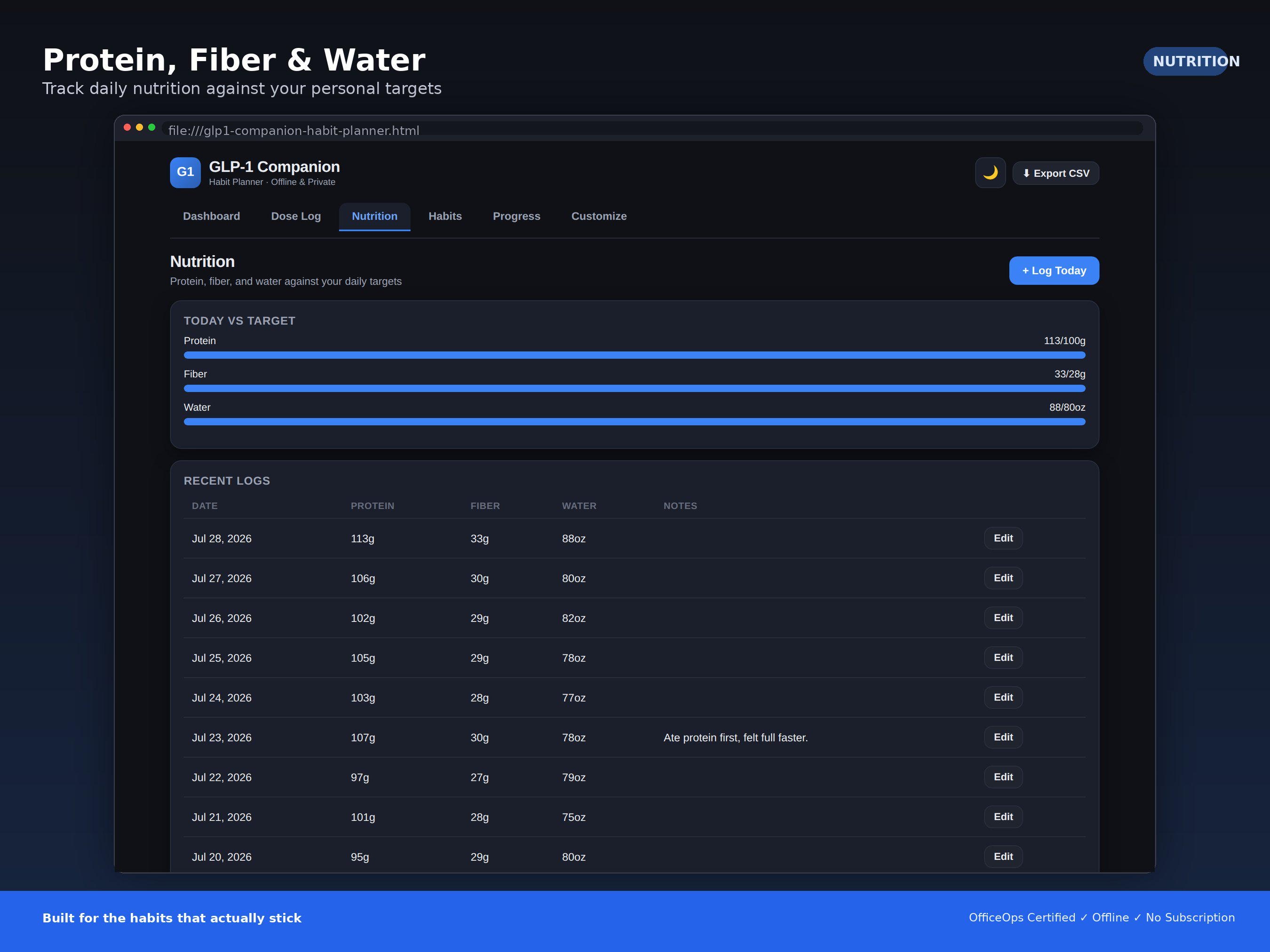Click the 75oz water cell for Jul 21
This screenshot has height=952, width=1270.
(x=573, y=817)
